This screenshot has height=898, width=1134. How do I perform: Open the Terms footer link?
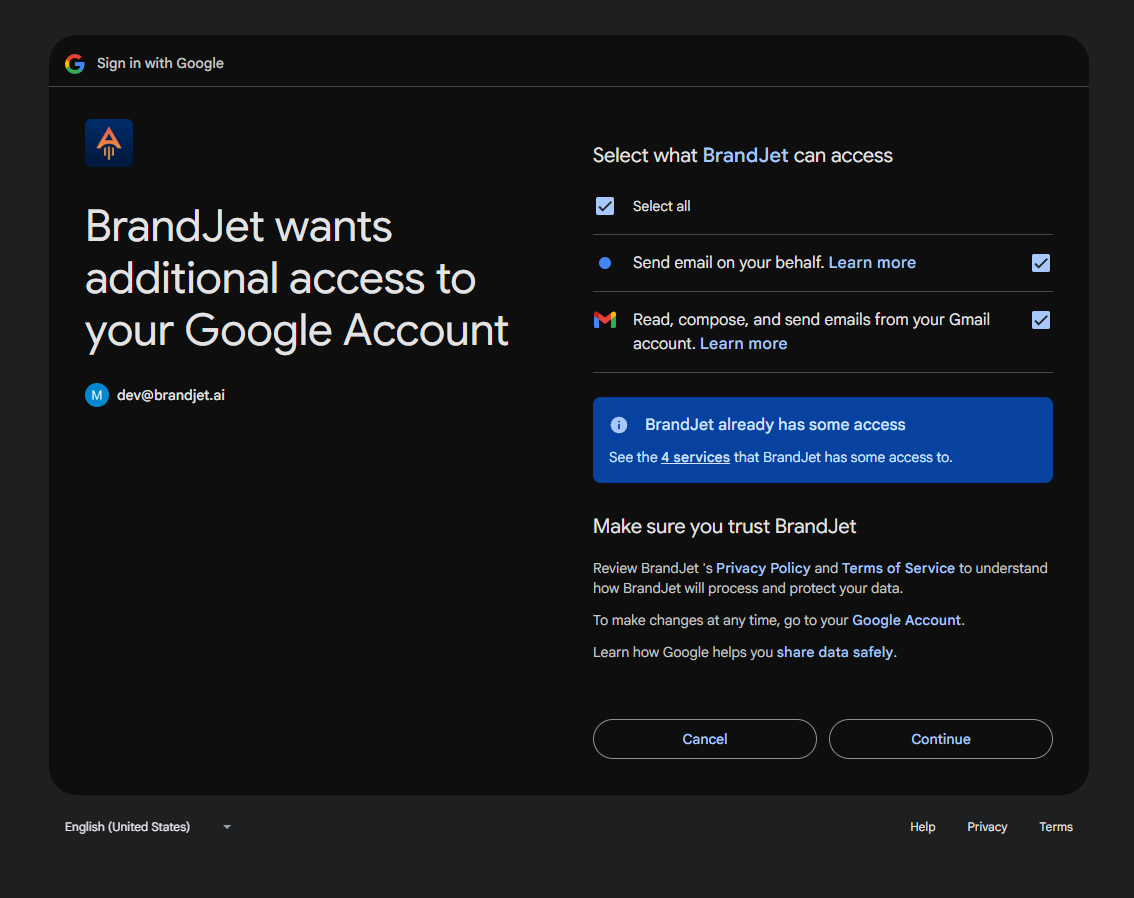point(1055,826)
